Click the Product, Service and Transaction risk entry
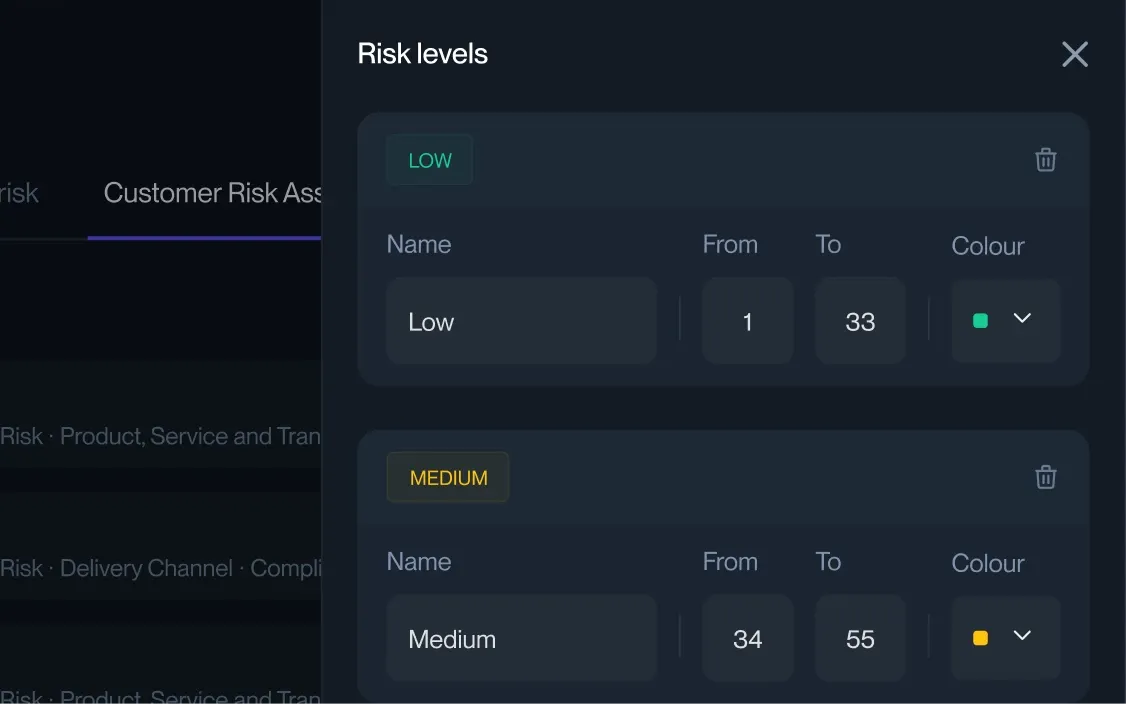The width and height of the screenshot is (1126, 704). tap(160, 436)
